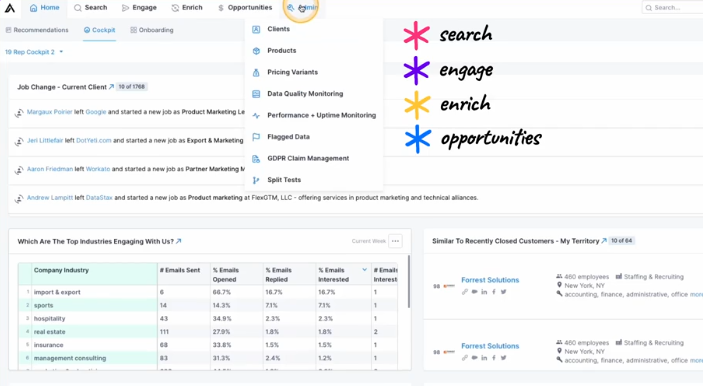Open Andrew Lampitt's contact link
Viewport: 703px width, 386px height.
click(x=50, y=198)
